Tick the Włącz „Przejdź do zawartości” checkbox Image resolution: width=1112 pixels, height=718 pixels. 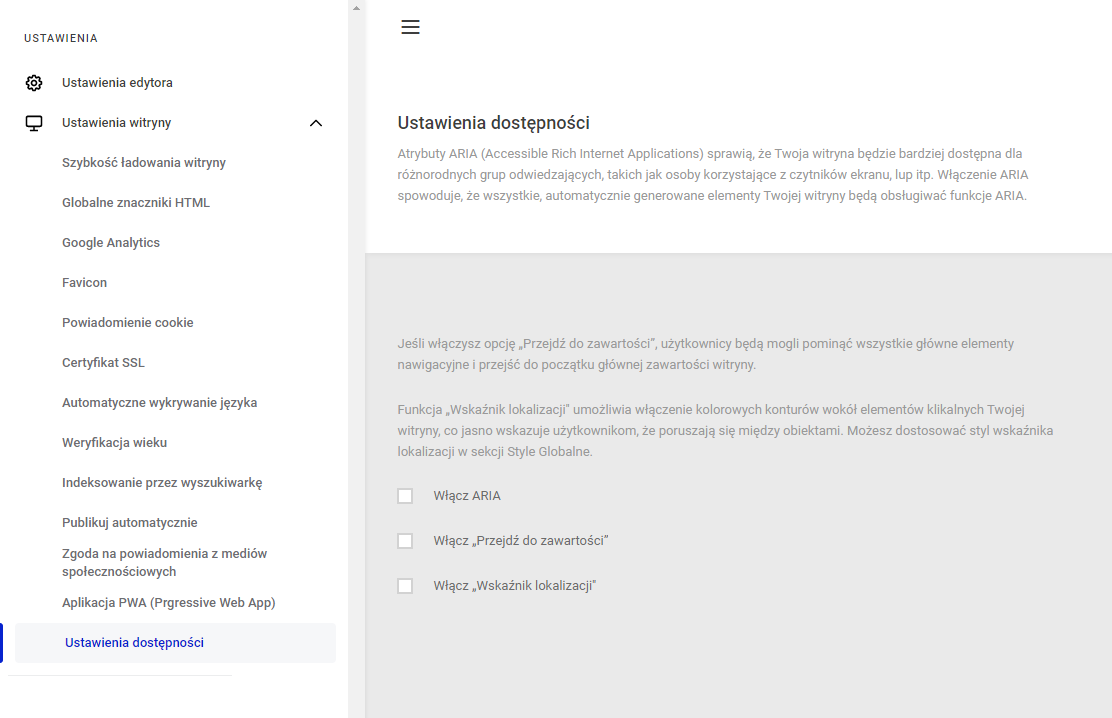[x=405, y=541]
